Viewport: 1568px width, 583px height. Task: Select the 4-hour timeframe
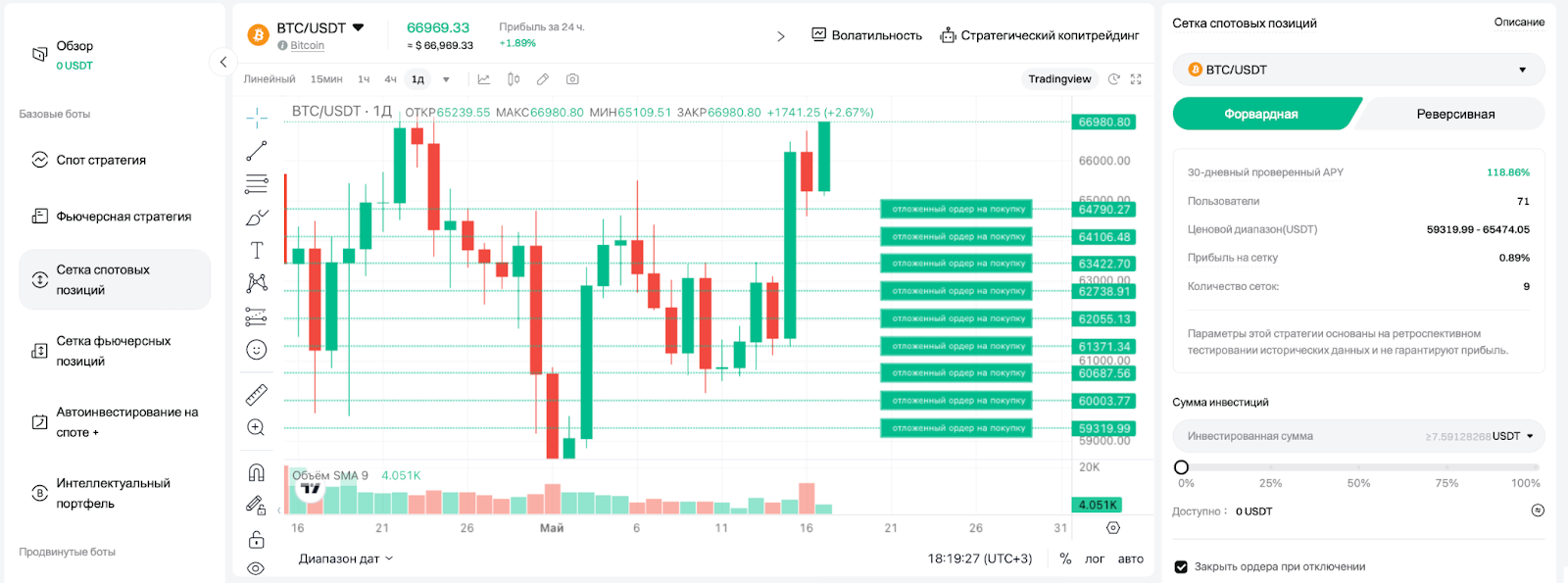pyautogui.click(x=390, y=79)
